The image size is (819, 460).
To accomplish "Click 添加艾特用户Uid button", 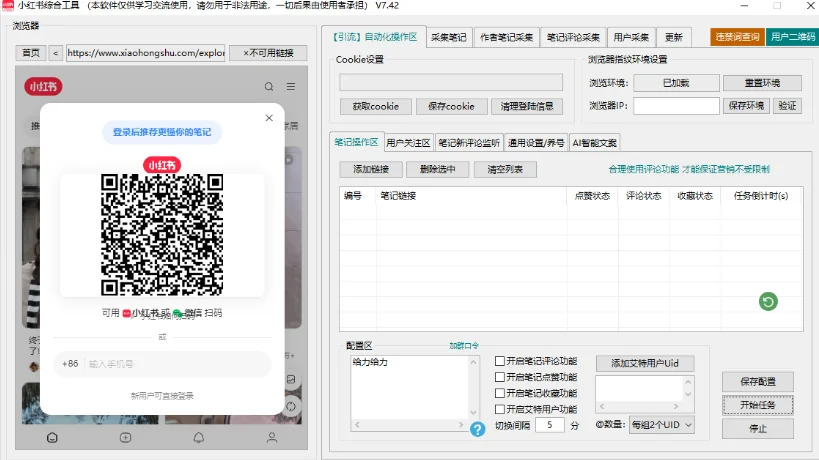I will [x=645, y=363].
